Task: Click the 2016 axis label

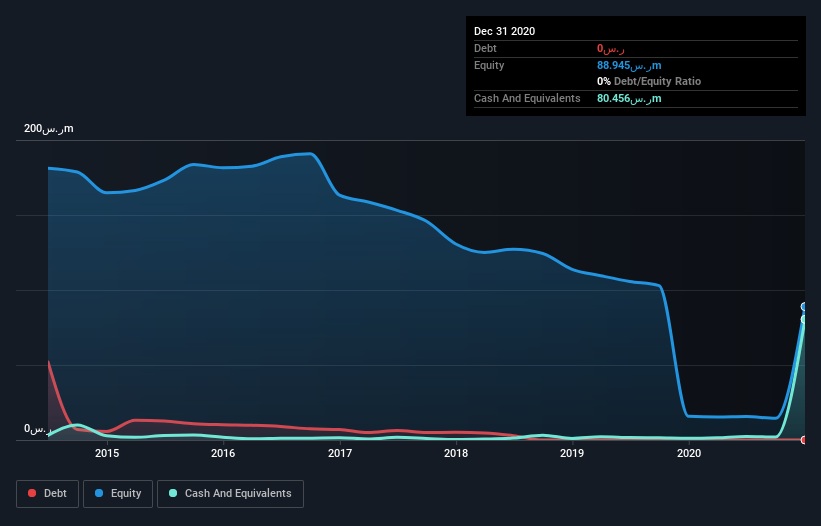Action: coord(223,453)
